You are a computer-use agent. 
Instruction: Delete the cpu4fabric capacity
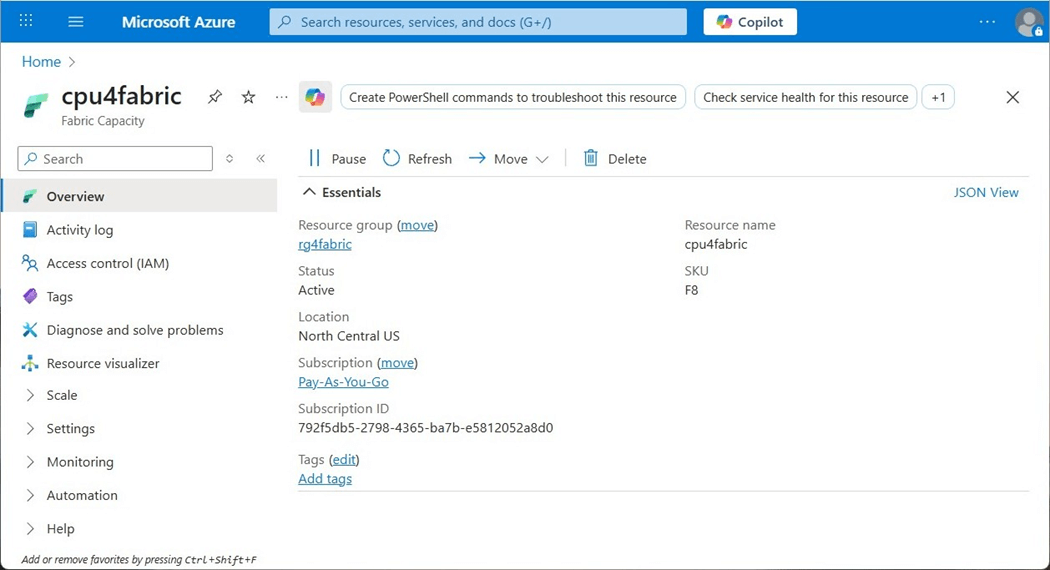[615, 159]
